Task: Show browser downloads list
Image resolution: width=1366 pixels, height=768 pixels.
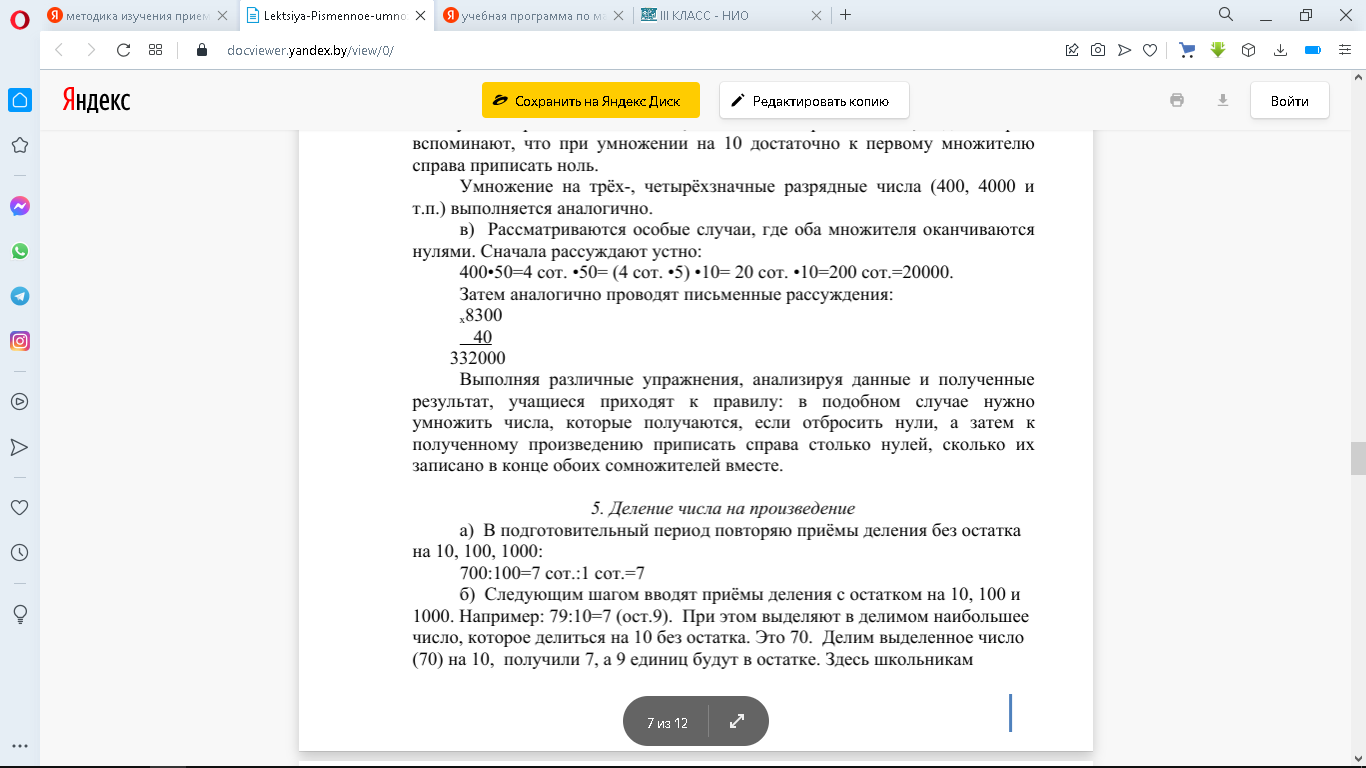Action: click(x=1279, y=50)
